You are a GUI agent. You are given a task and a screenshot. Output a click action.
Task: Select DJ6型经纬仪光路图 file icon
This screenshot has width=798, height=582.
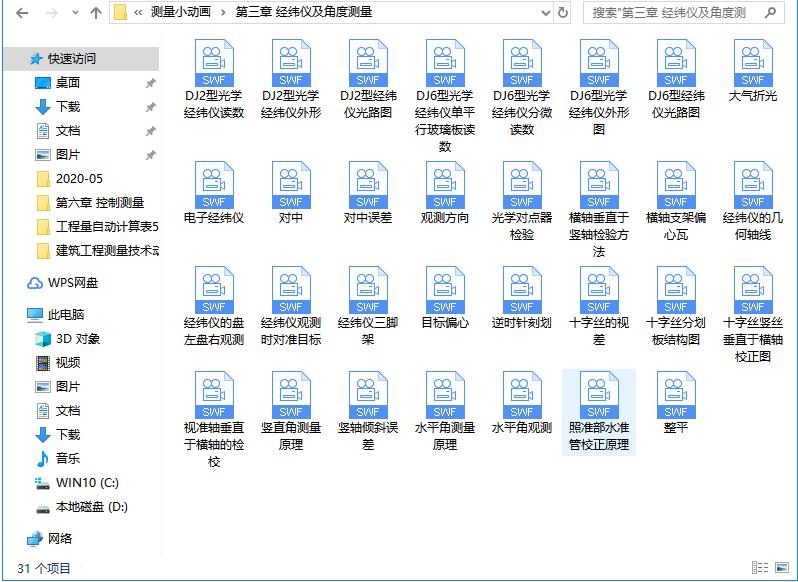676,63
